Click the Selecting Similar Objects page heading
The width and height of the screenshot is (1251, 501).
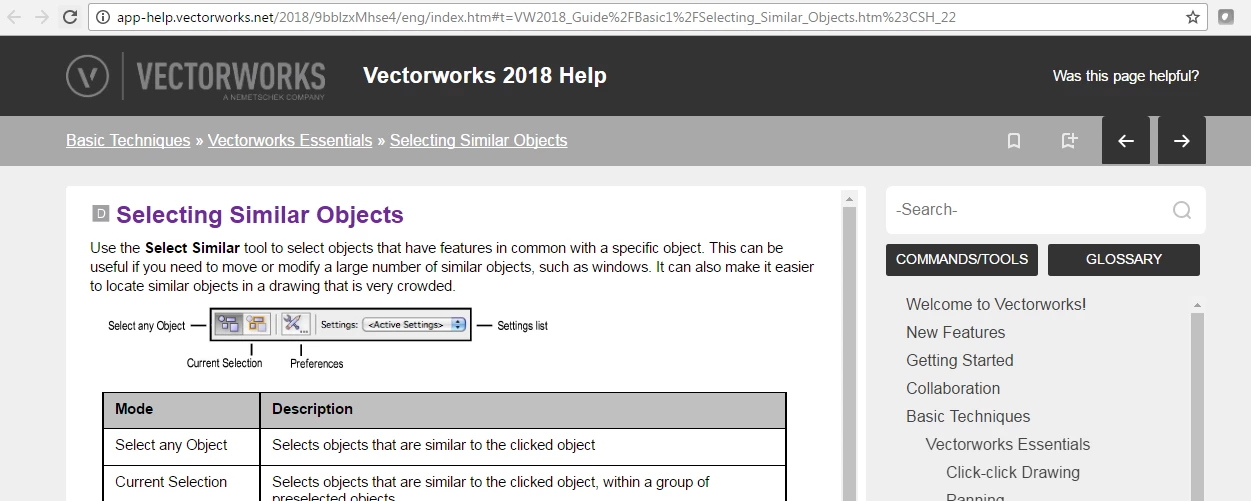coord(260,214)
